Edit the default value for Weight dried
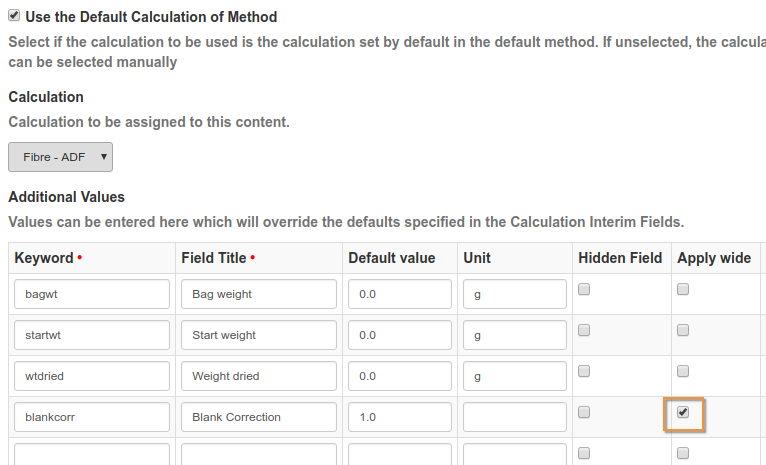The image size is (766, 465). coord(400,376)
